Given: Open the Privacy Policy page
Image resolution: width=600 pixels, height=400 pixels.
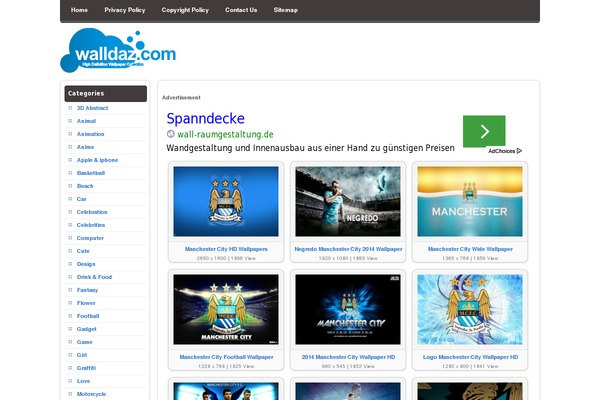Looking at the screenshot, I should tap(125, 10).
